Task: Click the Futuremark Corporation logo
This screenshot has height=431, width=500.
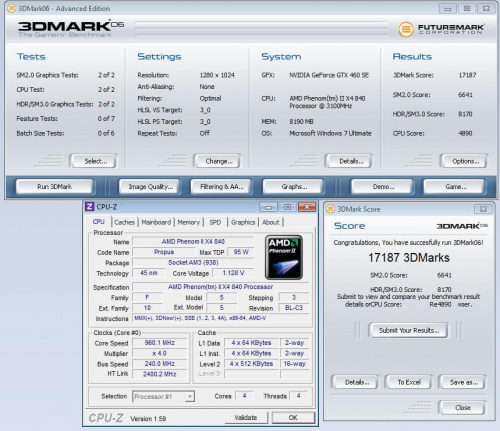Action: coord(441,29)
